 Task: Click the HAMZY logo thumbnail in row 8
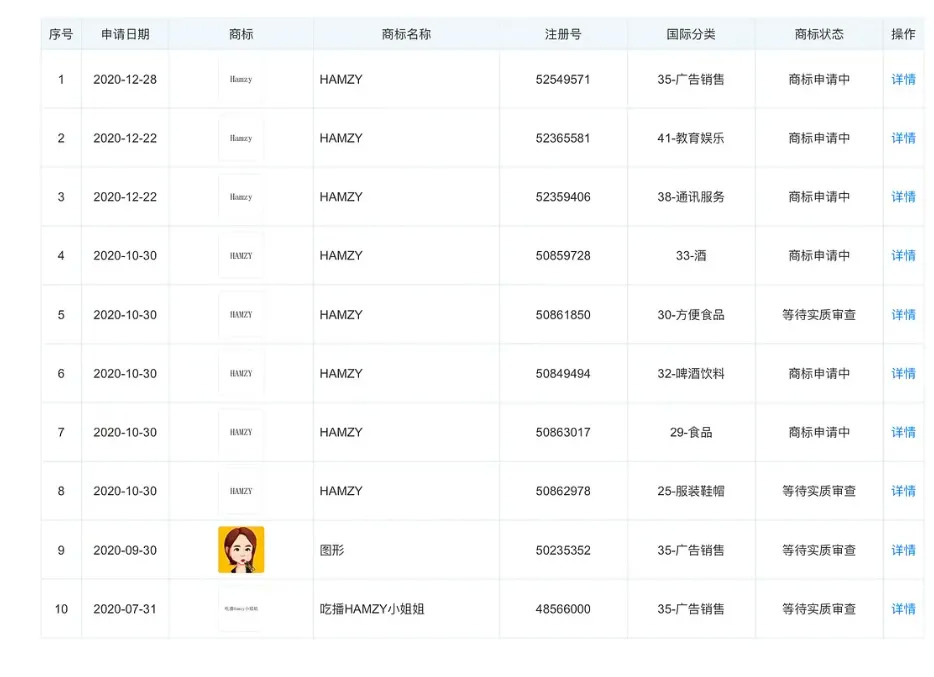pos(241,491)
